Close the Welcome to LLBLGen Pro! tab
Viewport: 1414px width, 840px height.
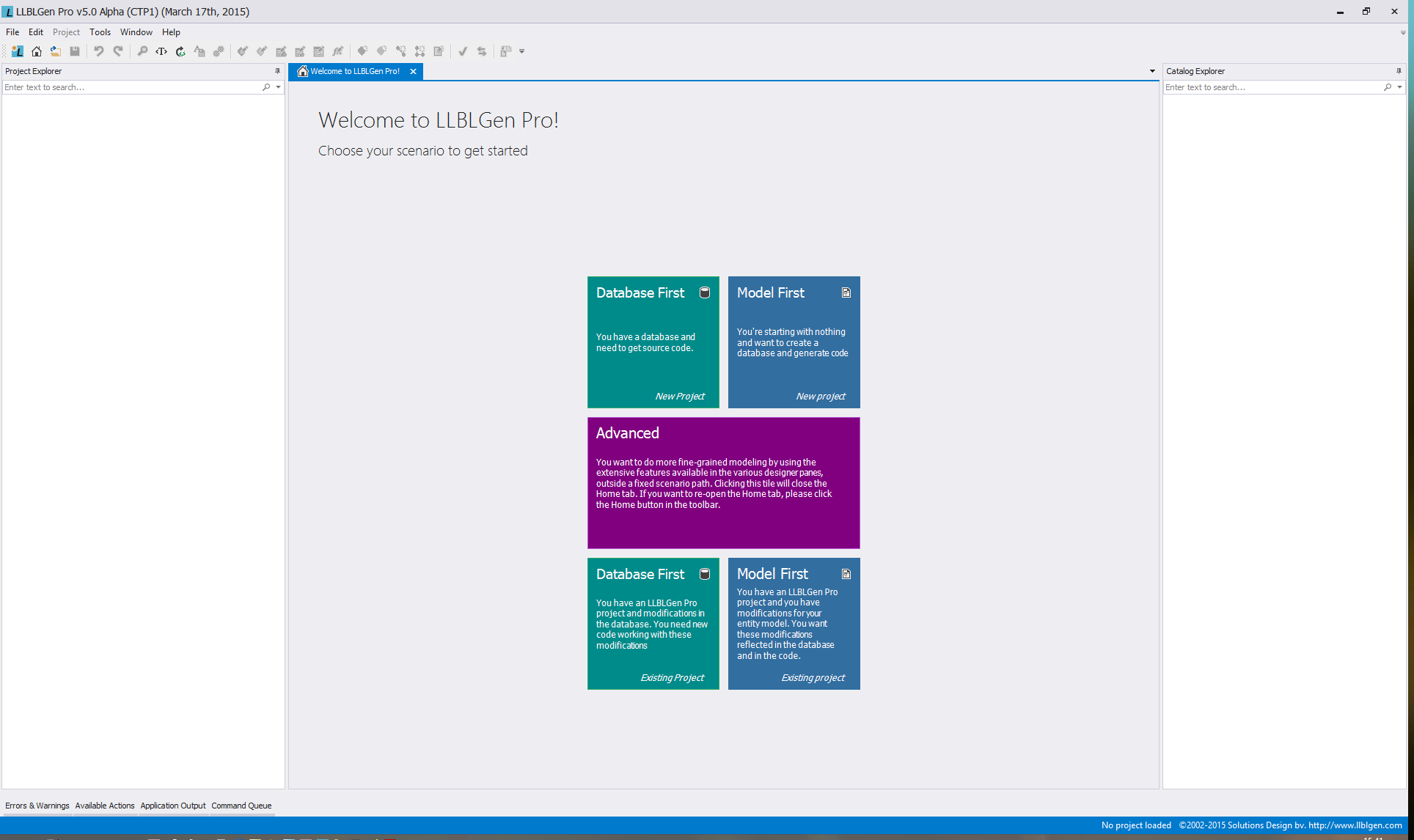coord(414,71)
